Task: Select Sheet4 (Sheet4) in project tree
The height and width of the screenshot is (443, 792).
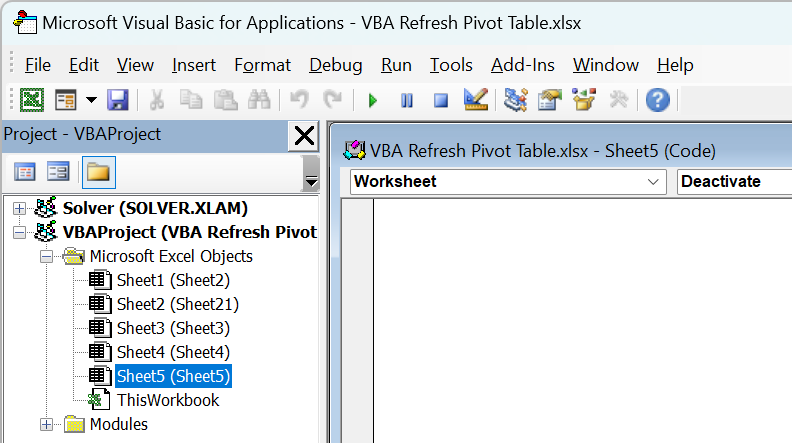Action: (173, 353)
